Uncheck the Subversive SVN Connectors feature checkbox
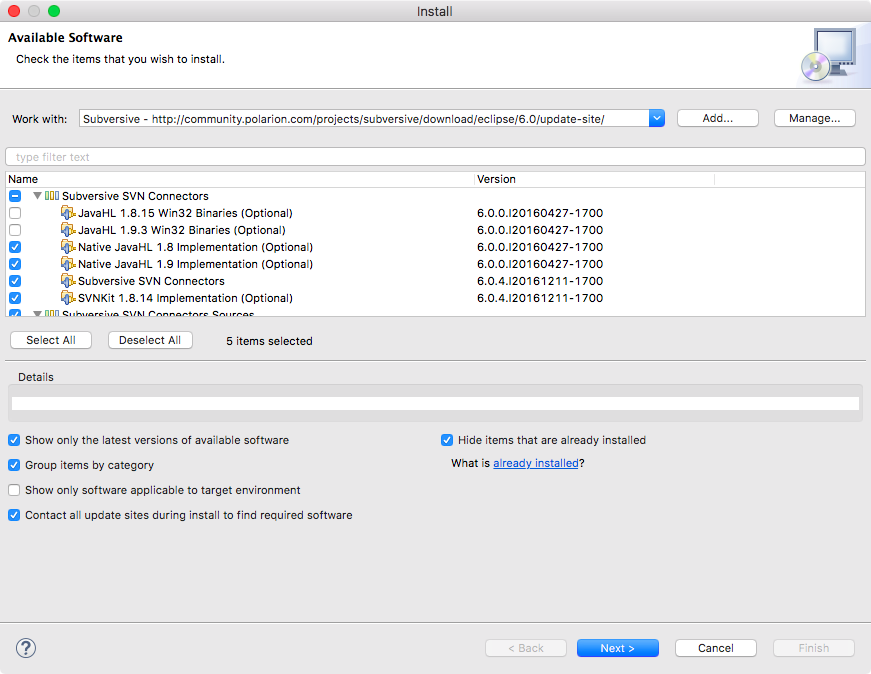 [15, 281]
